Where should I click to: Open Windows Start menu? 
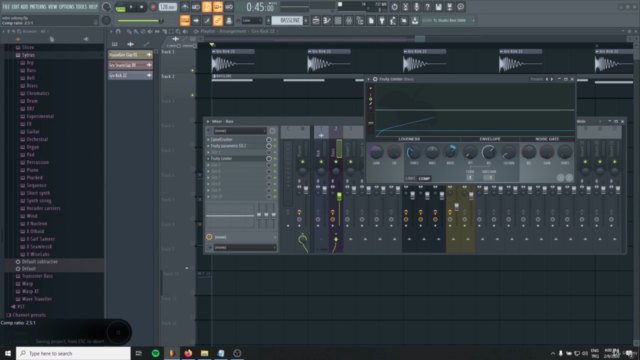pyautogui.click(x=8, y=353)
